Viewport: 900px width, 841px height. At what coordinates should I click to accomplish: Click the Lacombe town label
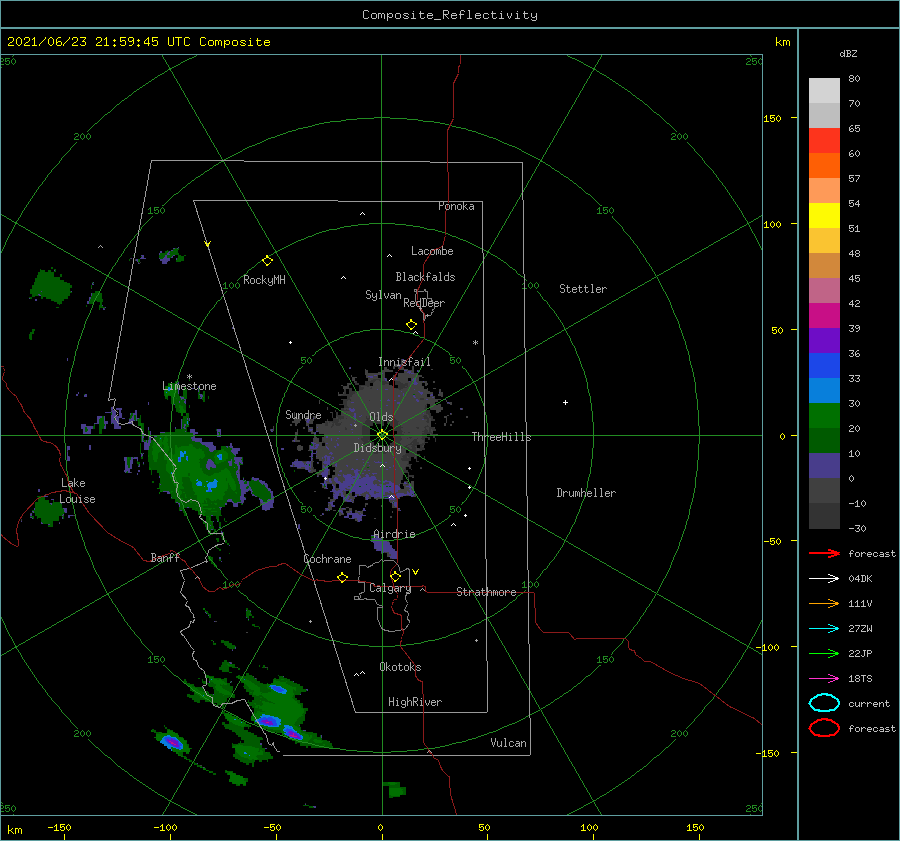point(432,251)
